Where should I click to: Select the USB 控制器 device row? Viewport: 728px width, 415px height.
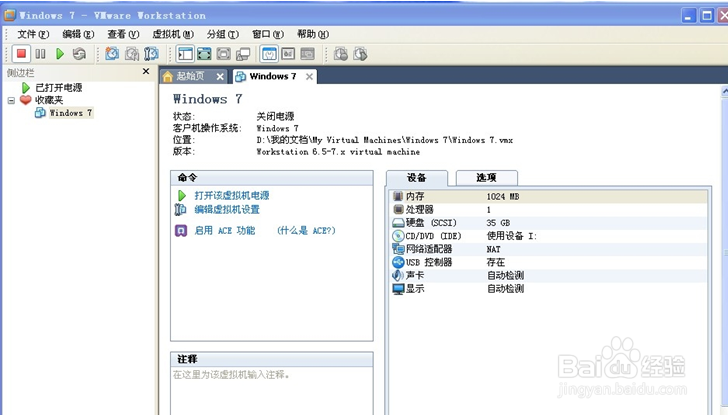click(x=548, y=262)
